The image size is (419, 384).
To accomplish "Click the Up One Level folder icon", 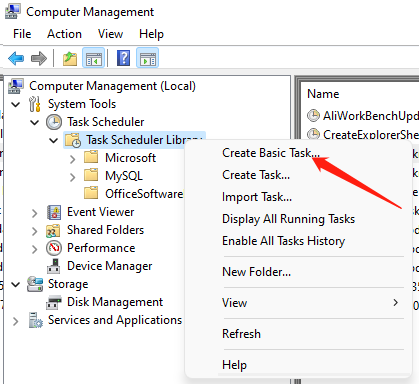I will [70, 59].
